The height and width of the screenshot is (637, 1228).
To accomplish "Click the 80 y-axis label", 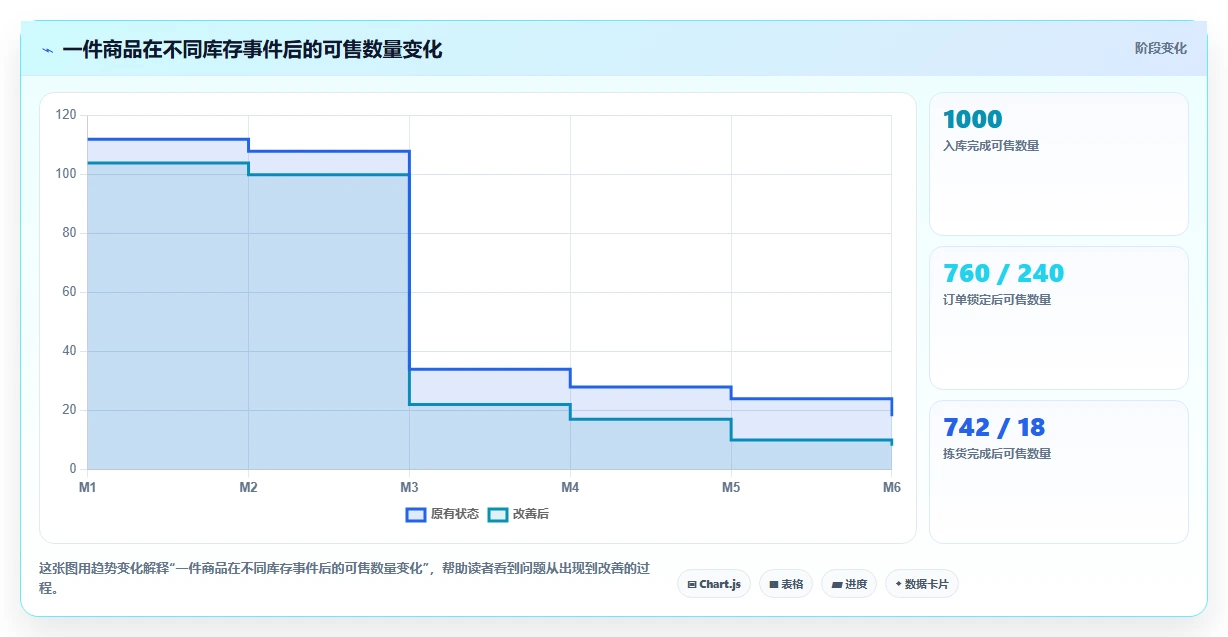I will pos(69,233).
